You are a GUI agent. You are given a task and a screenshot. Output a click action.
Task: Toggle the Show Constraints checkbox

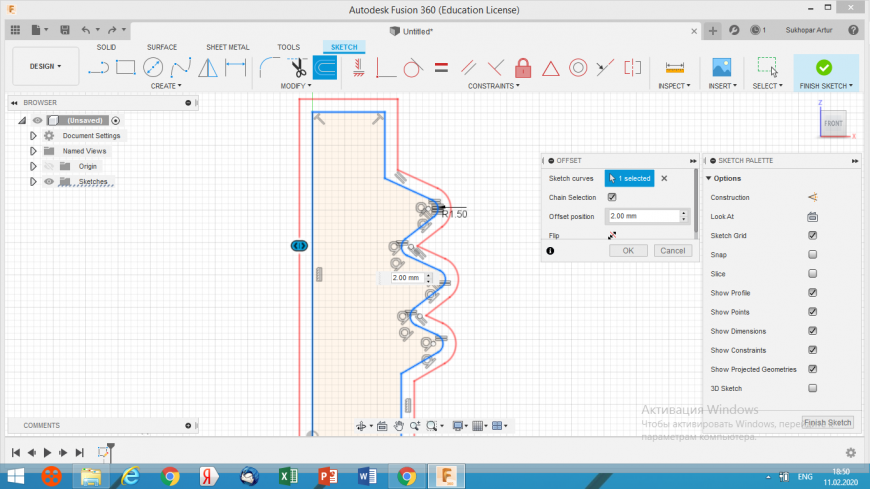coord(812,350)
